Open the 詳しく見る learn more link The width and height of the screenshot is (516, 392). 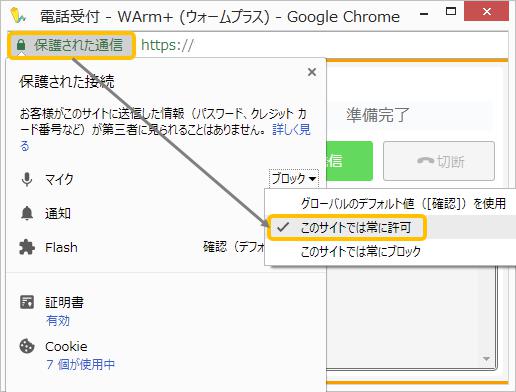[291, 129]
